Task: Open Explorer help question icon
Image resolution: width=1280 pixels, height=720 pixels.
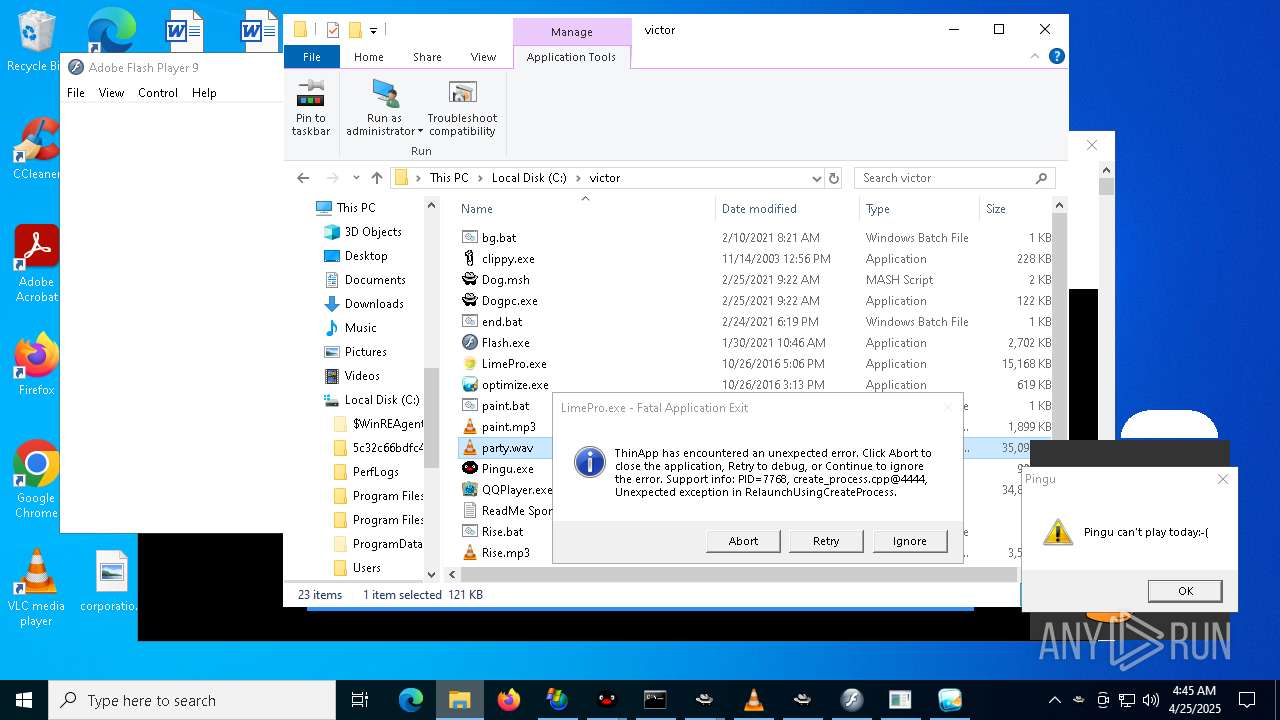Action: pyautogui.click(x=1056, y=57)
